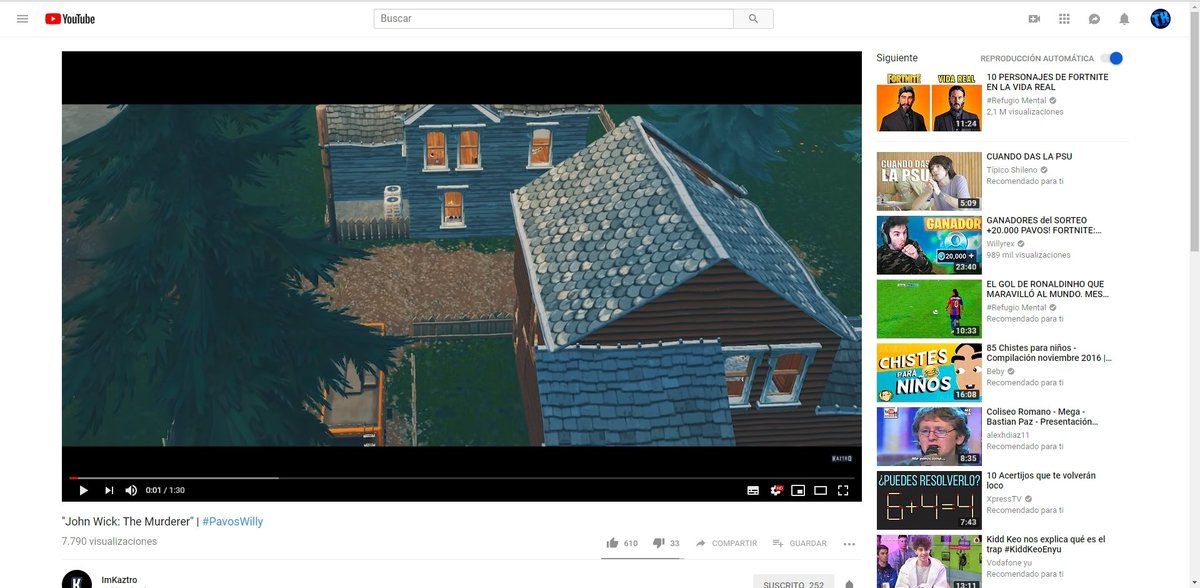This screenshot has height=588, width=1200.
Task: Open the 85 Chistes para niños thumbnail
Action: (929, 373)
